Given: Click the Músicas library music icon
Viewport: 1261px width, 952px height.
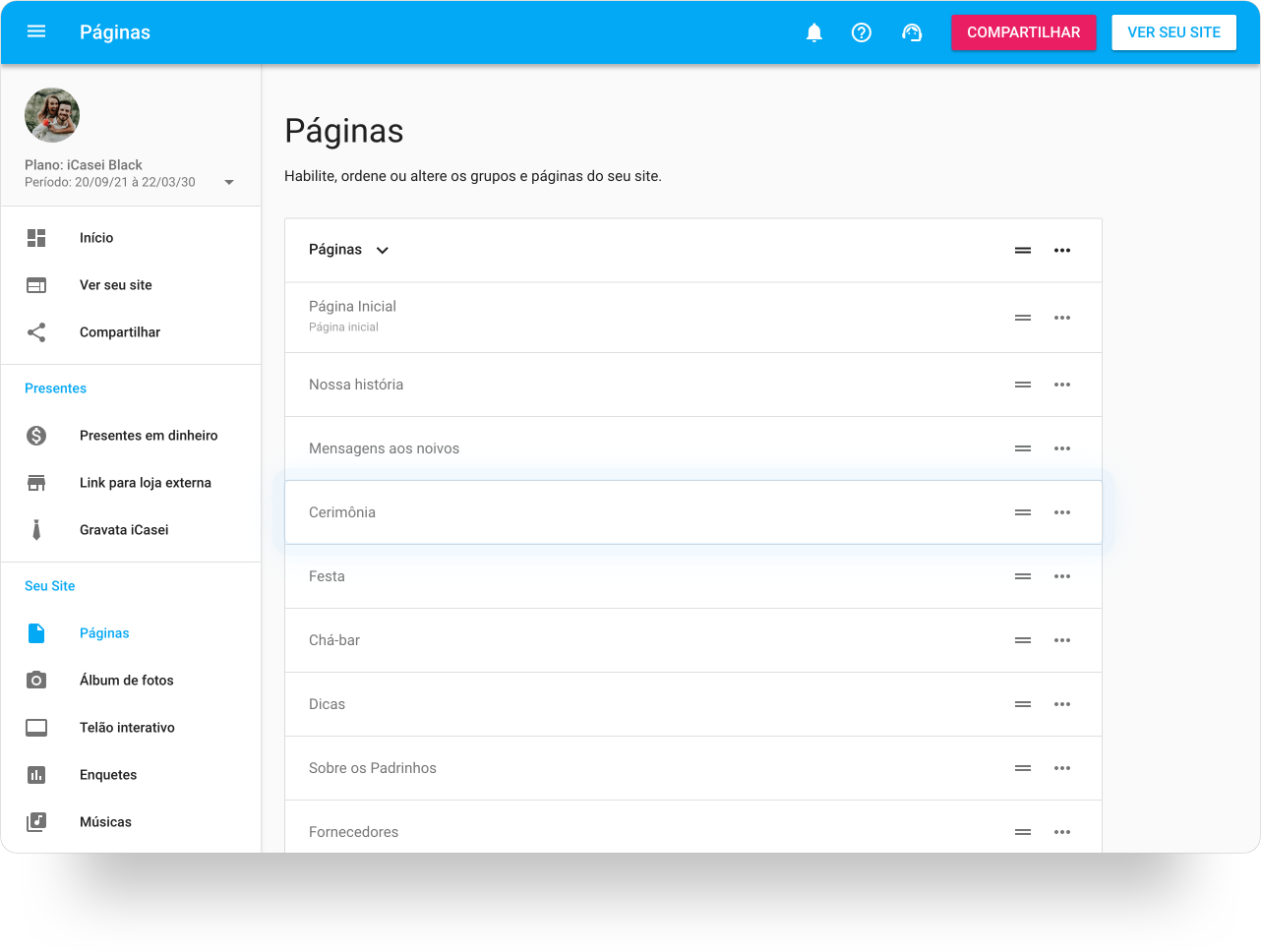Looking at the screenshot, I should coord(36,822).
